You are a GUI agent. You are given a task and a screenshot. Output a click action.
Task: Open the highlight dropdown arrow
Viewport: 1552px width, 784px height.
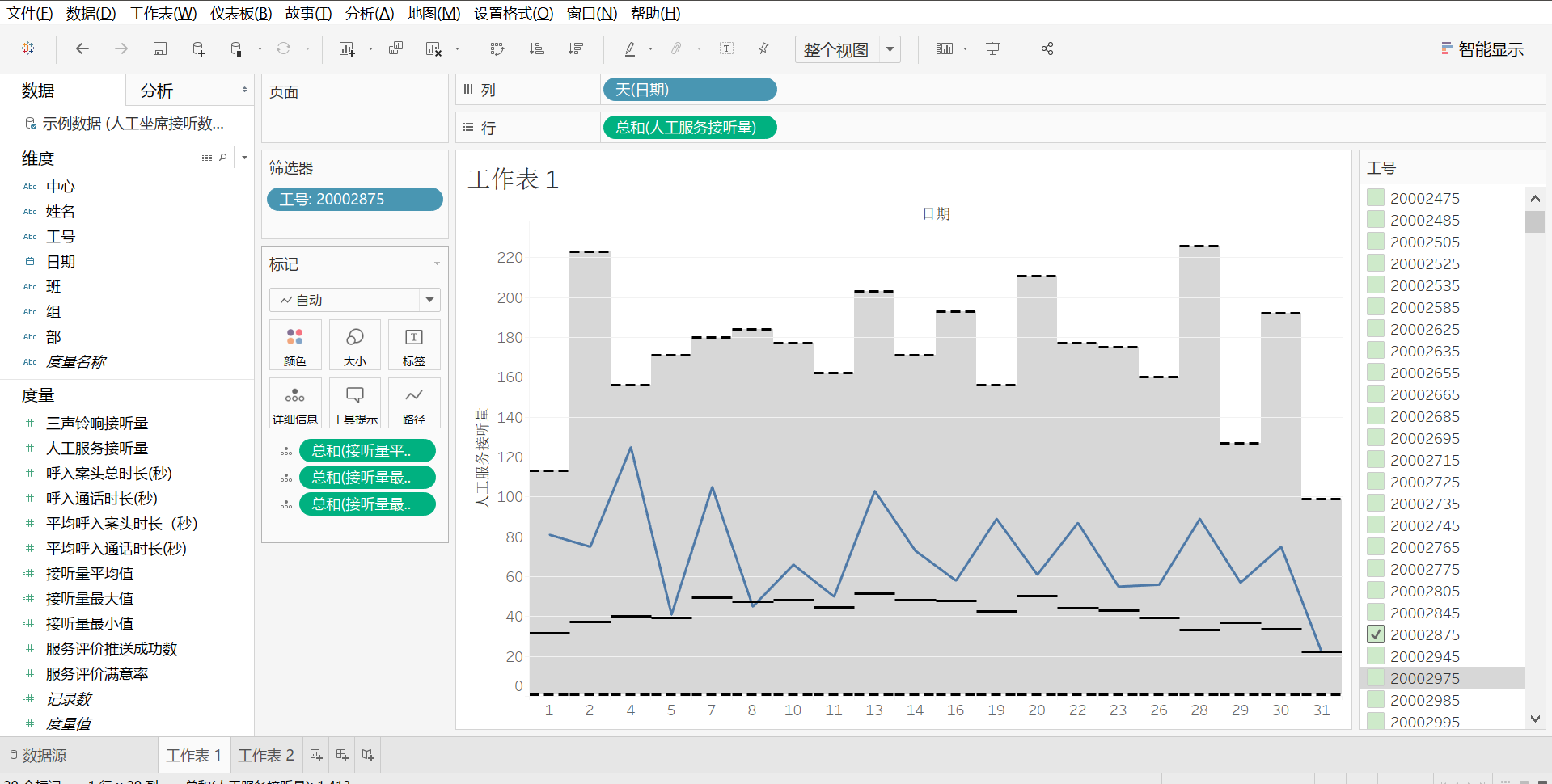click(x=650, y=48)
